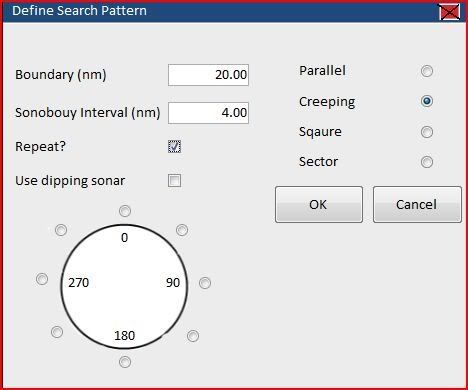Select the 0 degree compass radio button
This screenshot has width=468, height=390.
(125, 211)
